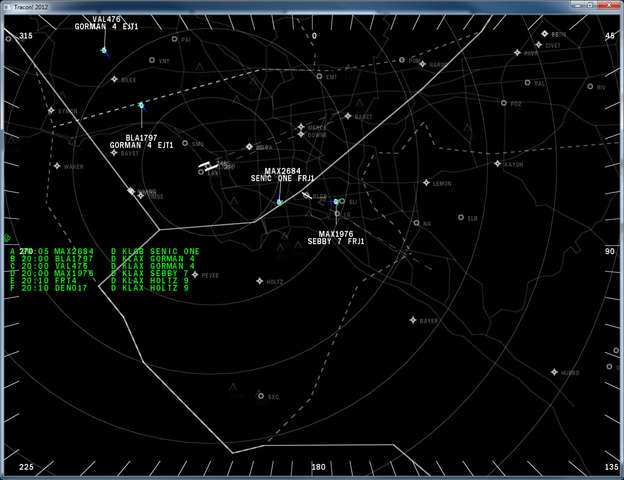
Task: Click the 135 compass bearing label
Action: (612, 467)
